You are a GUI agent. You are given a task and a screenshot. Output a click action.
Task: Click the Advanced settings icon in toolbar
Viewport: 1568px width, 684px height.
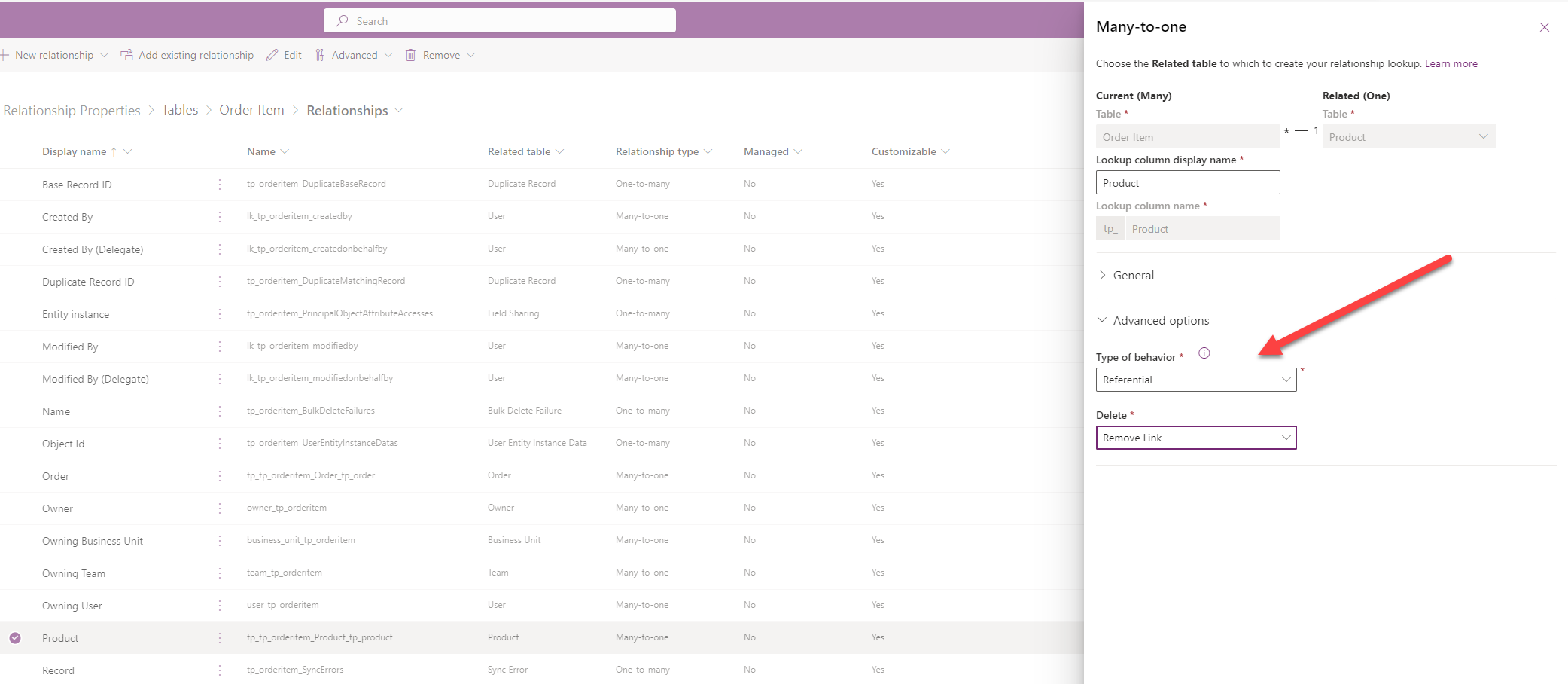(x=320, y=55)
